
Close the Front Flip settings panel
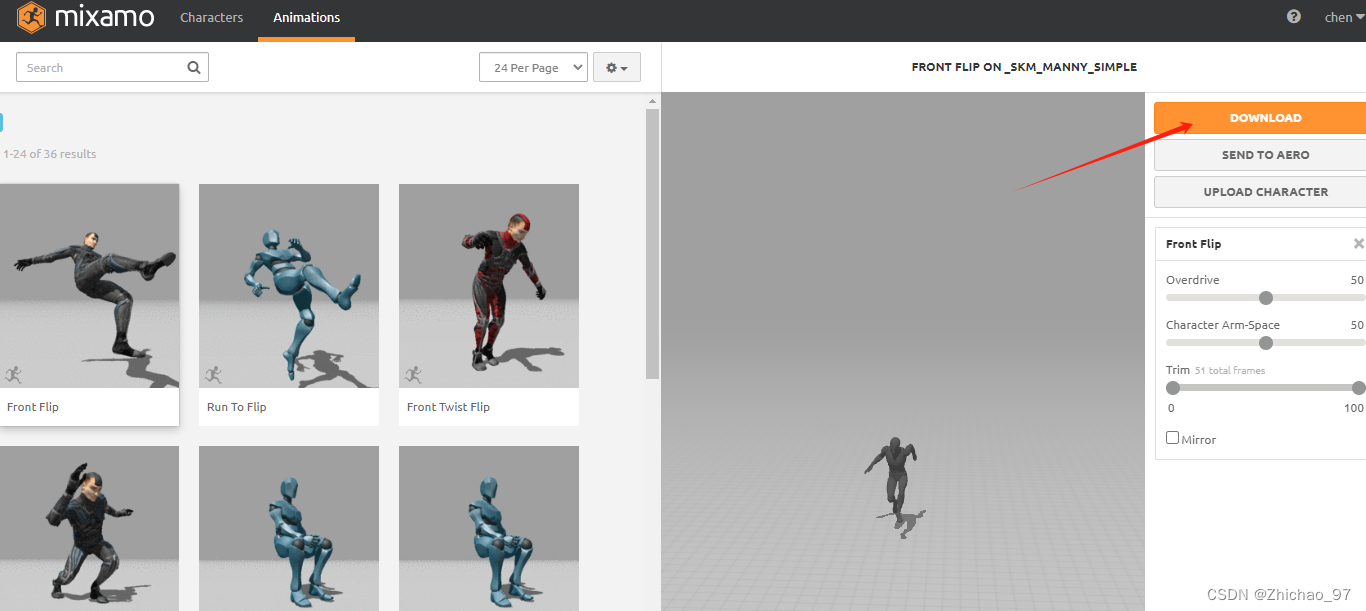[1358, 244]
